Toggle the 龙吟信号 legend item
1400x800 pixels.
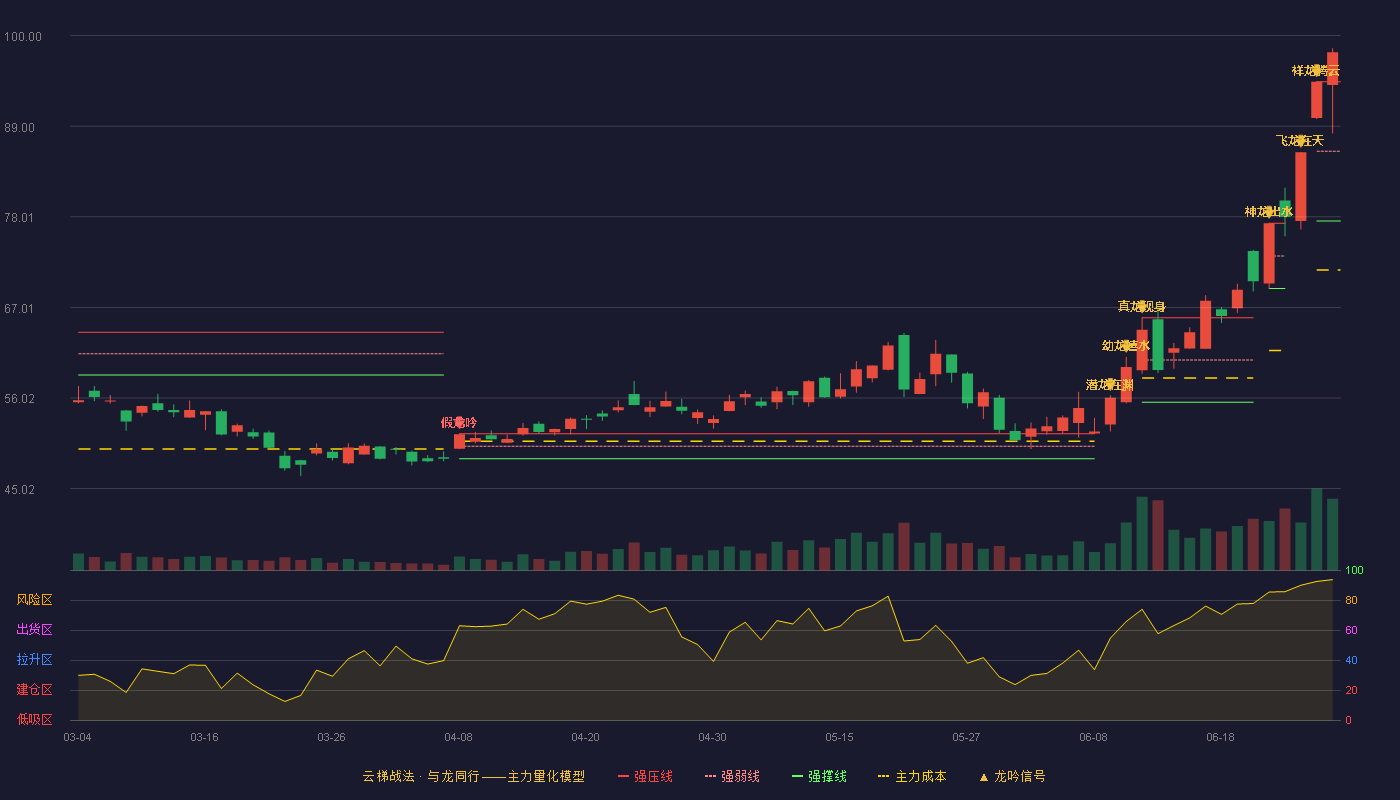point(1011,776)
